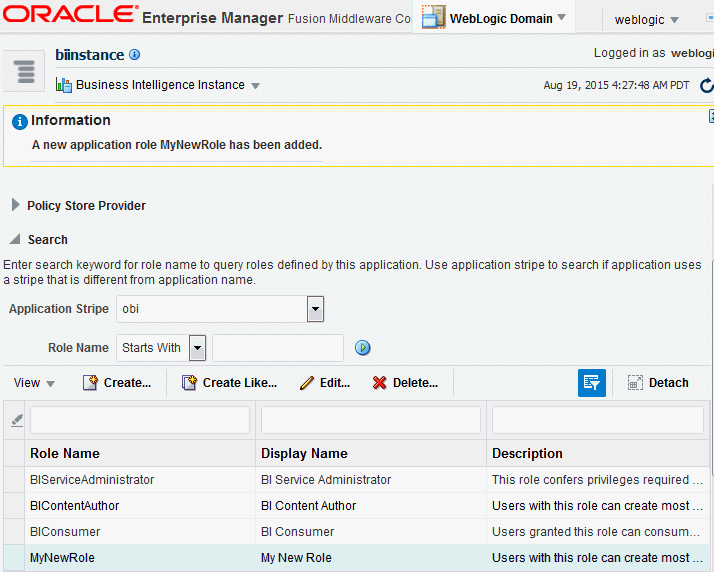Open Role Name Starts With dropdown

(197, 348)
